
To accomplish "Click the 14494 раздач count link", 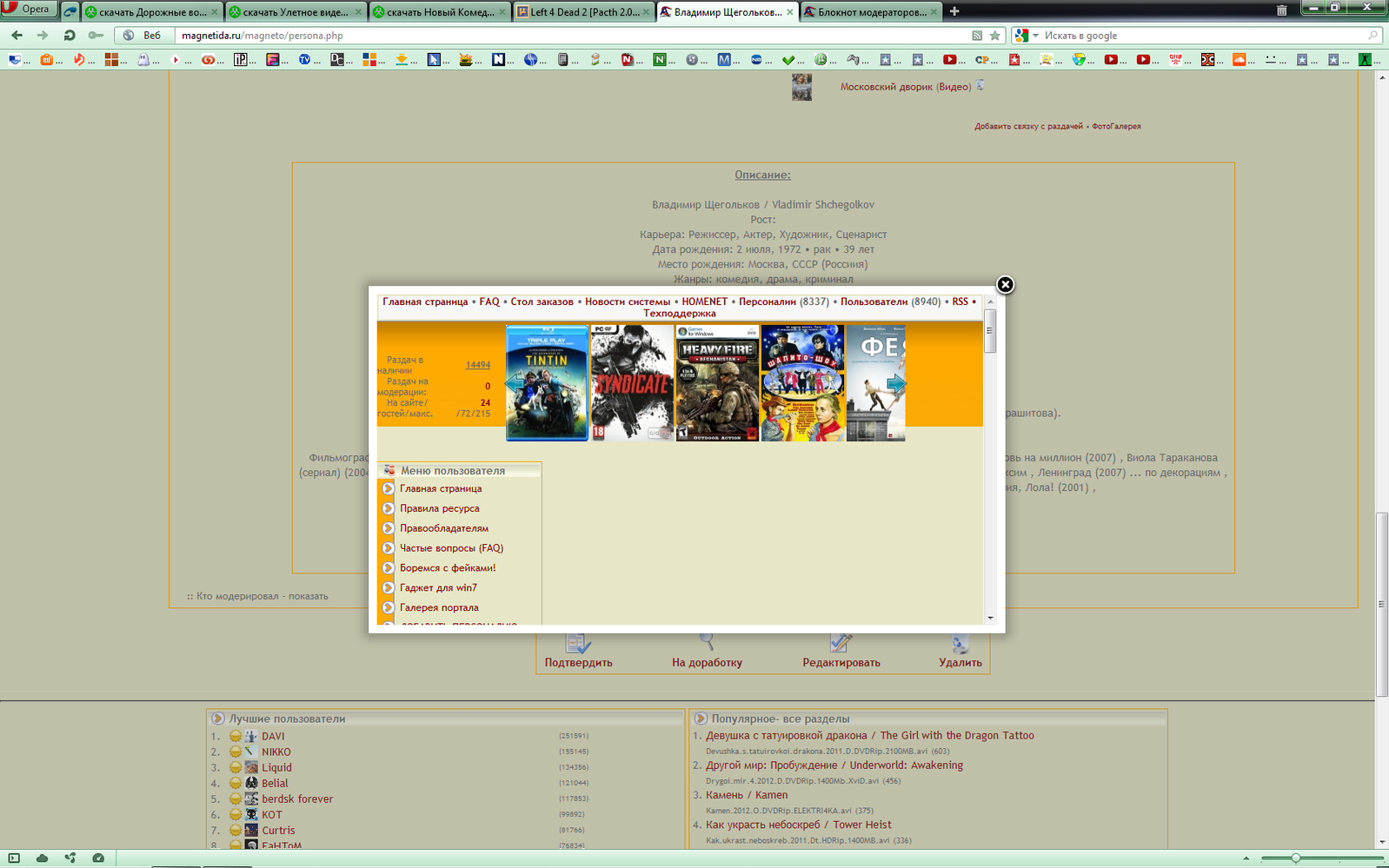I will 477,365.
